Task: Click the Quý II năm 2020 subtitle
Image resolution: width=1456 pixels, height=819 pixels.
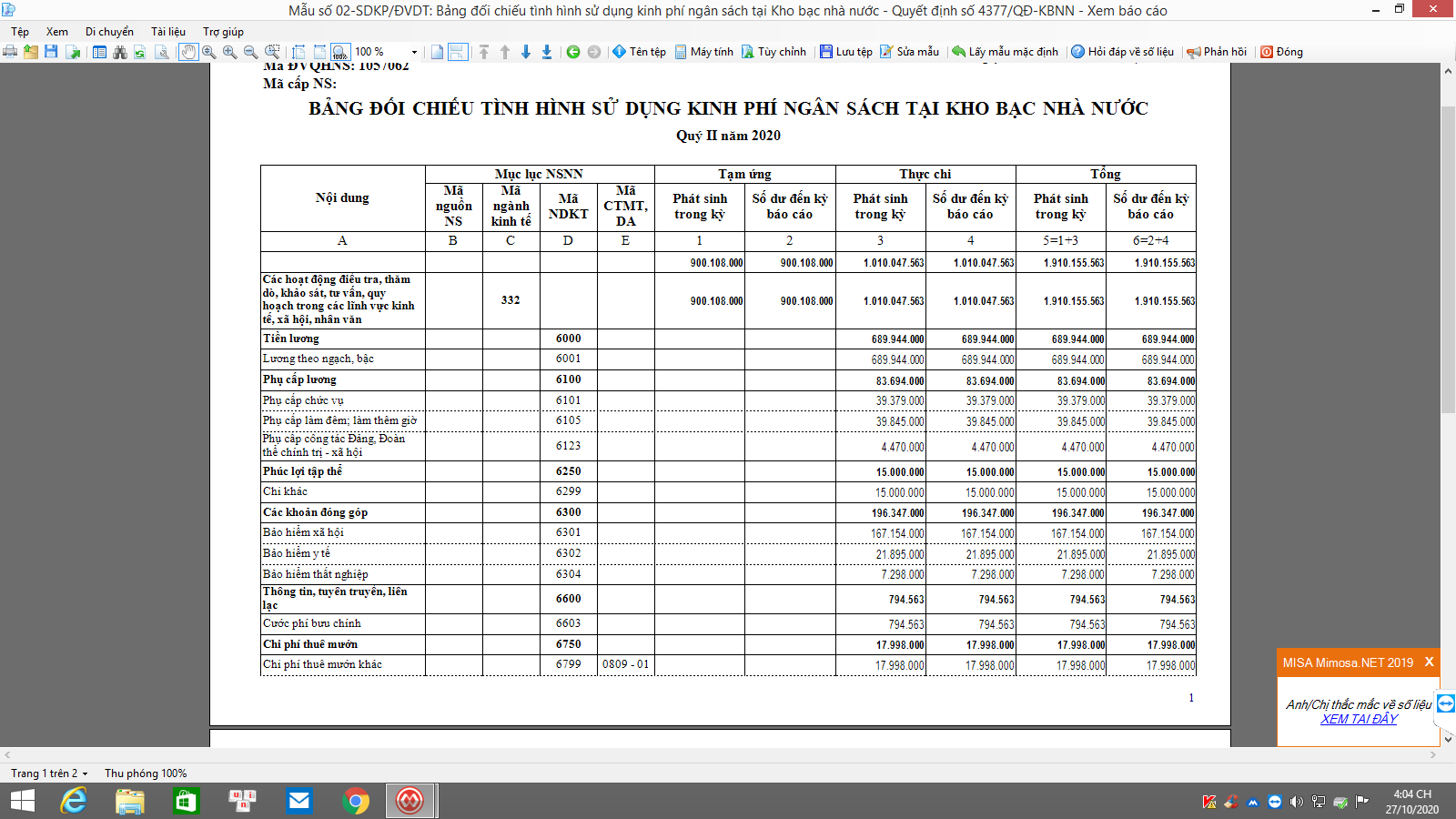Action: tap(728, 136)
